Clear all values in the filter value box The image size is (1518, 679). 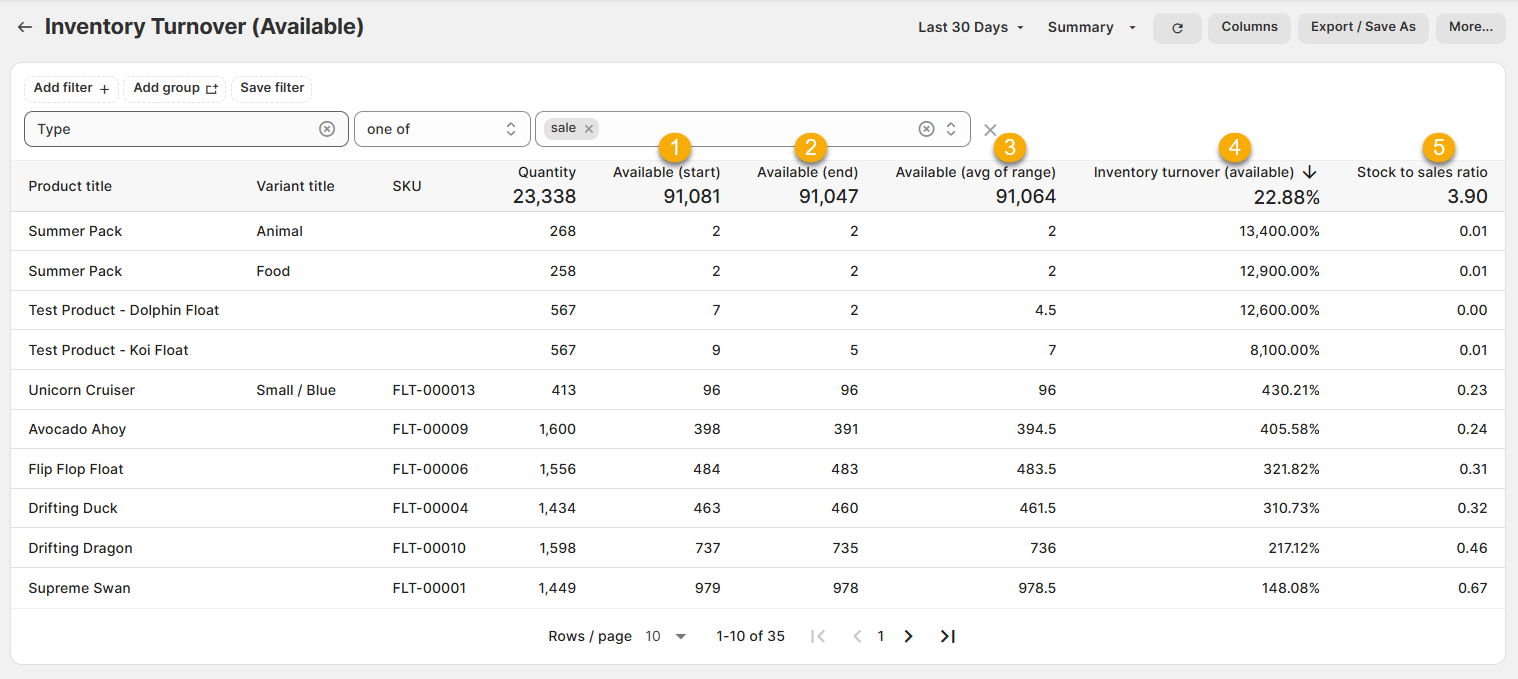[926, 129]
